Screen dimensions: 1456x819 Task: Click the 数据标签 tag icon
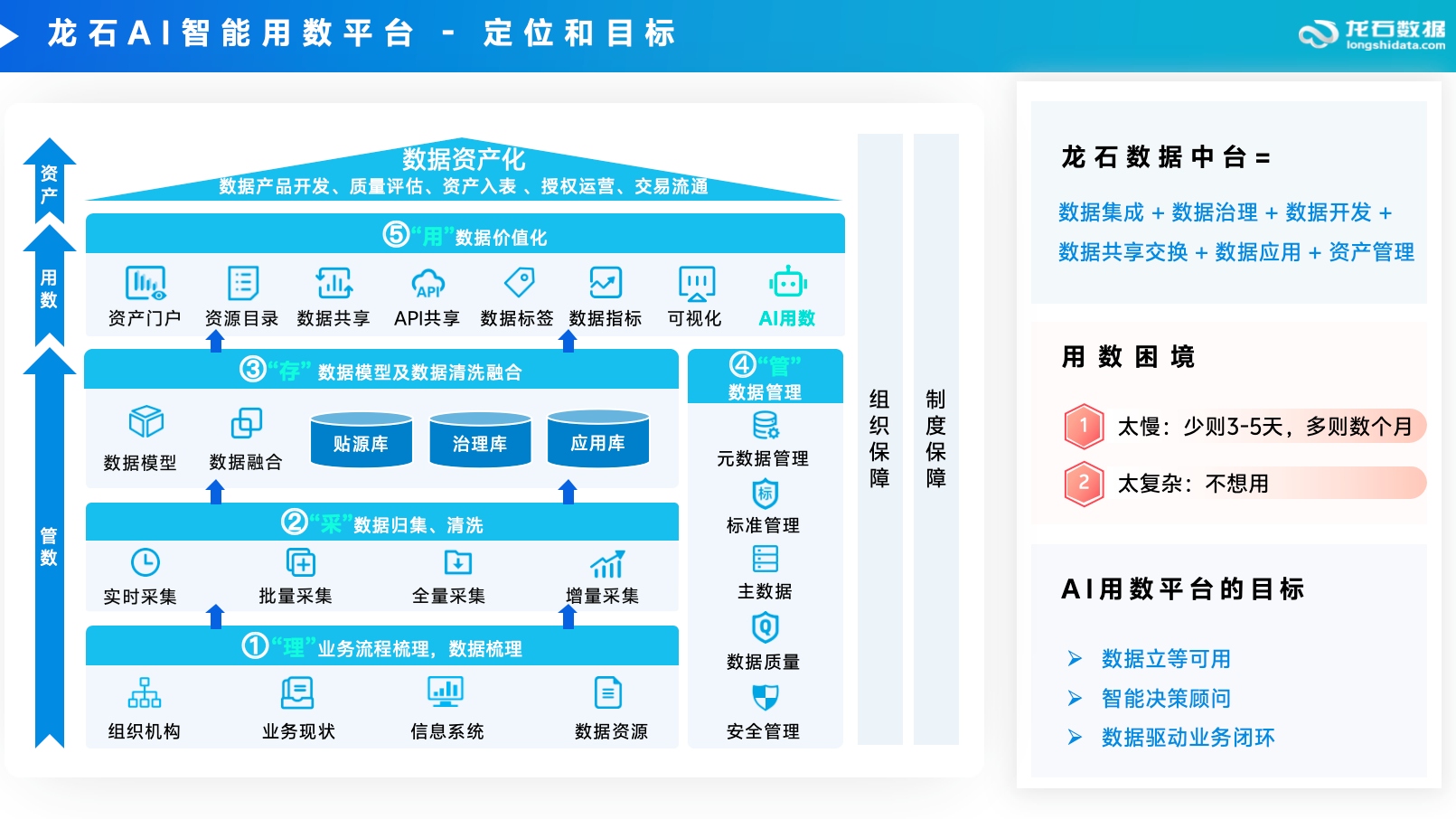519,282
